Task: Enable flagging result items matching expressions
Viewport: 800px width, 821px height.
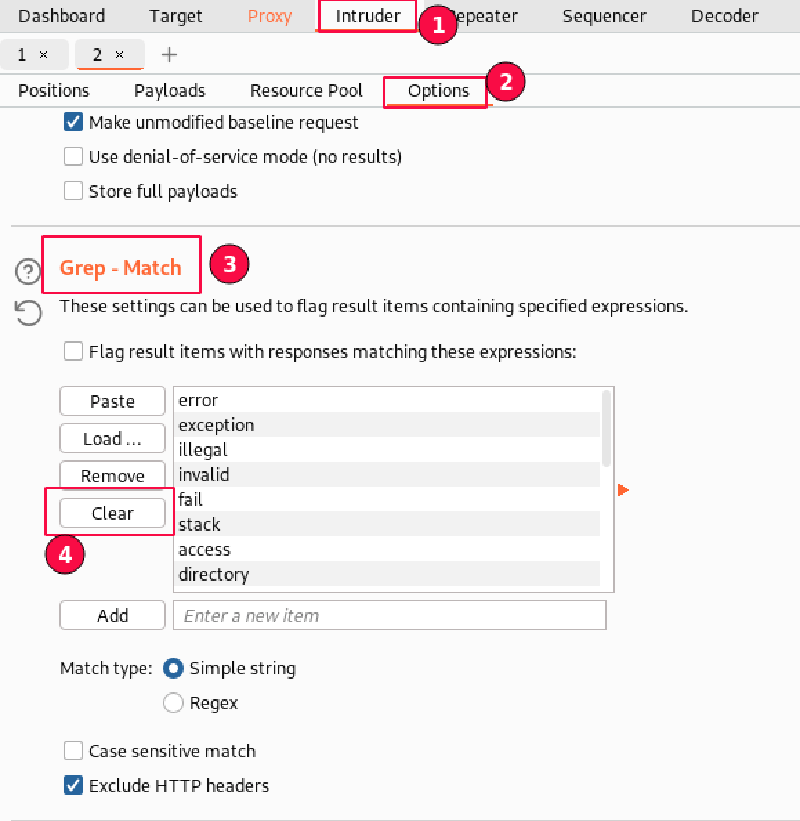Action: [73, 352]
